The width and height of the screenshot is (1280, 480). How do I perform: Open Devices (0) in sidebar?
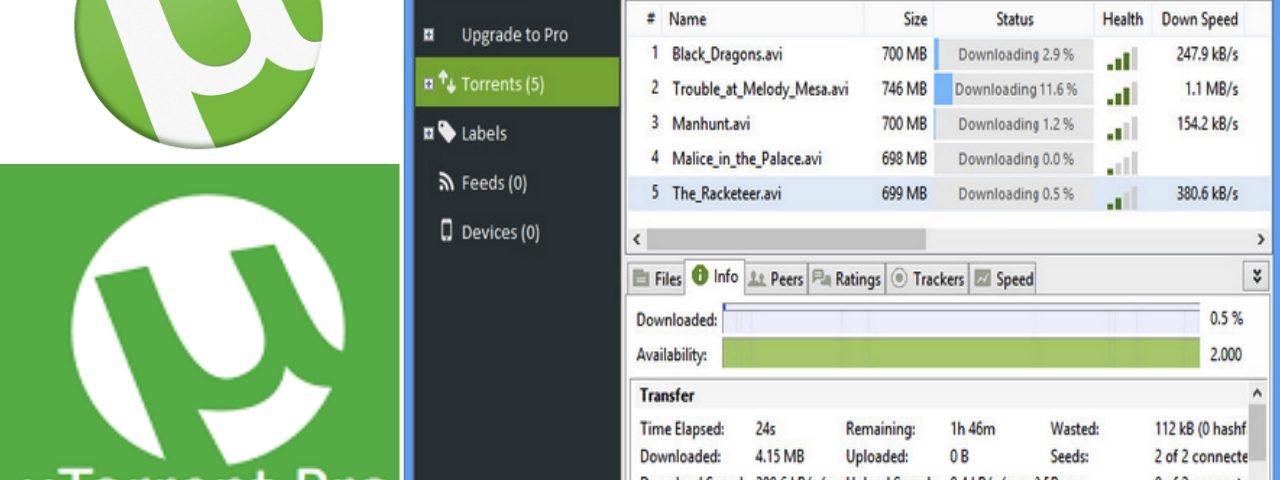coord(500,232)
